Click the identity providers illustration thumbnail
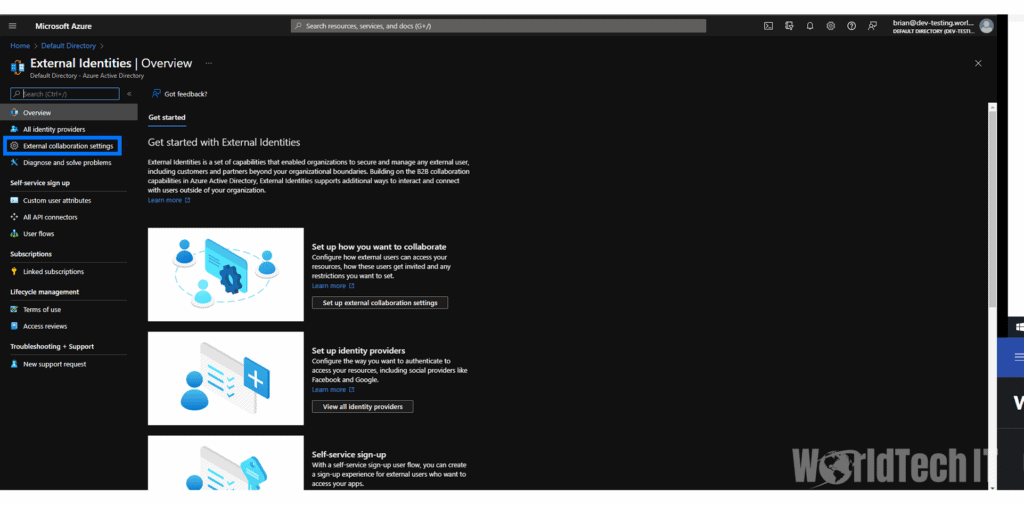Image resolution: width=1024 pixels, height=505 pixels. coord(226,378)
